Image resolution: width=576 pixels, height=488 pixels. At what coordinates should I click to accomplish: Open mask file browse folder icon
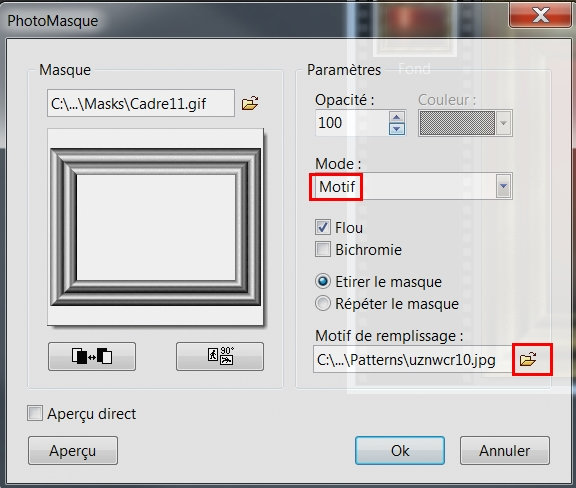(x=250, y=103)
